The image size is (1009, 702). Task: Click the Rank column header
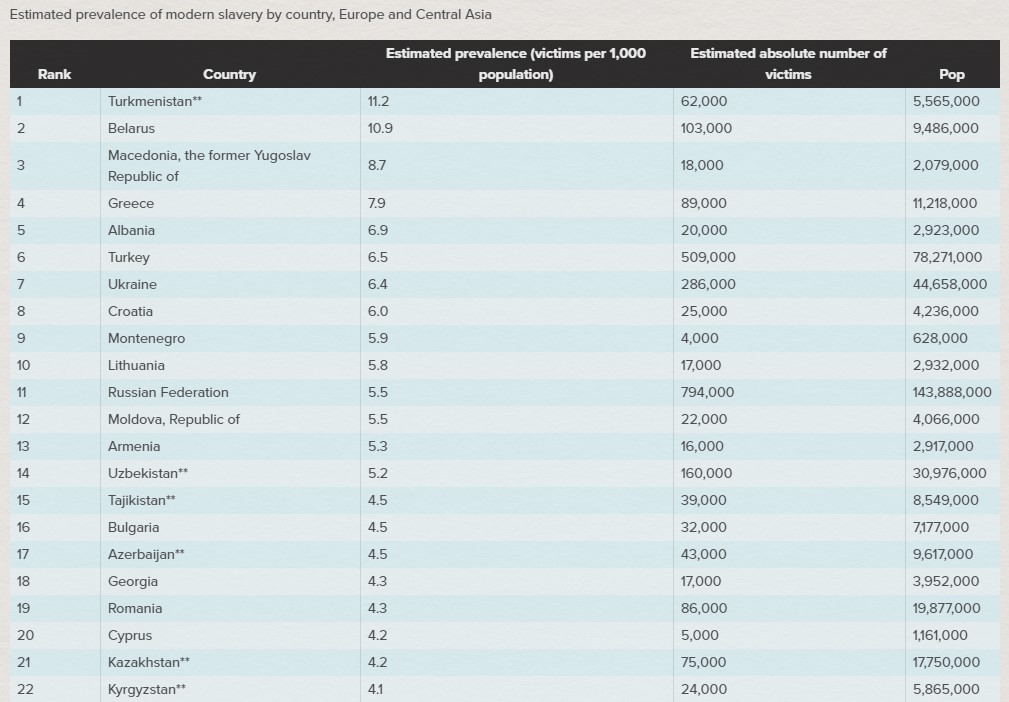click(54, 74)
